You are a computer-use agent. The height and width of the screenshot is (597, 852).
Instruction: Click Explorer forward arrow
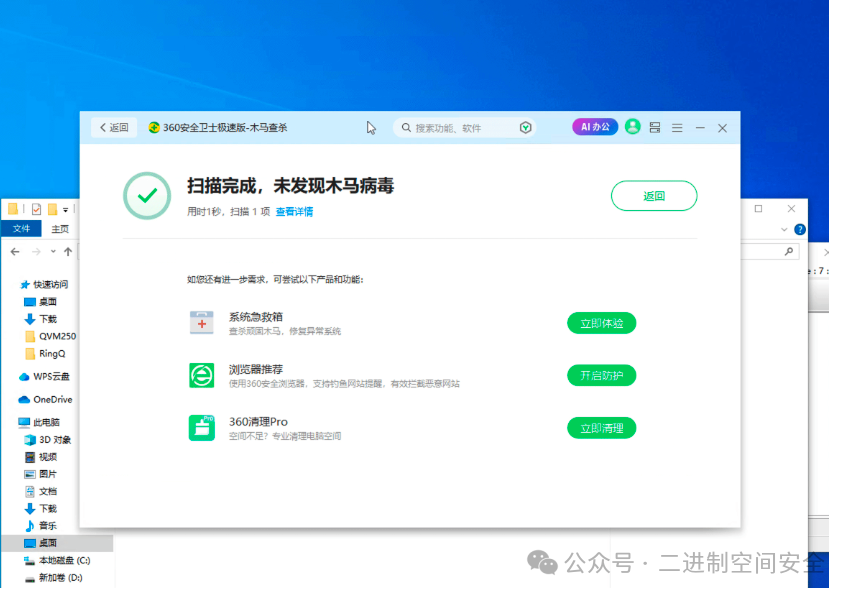pyautogui.click(x=36, y=252)
